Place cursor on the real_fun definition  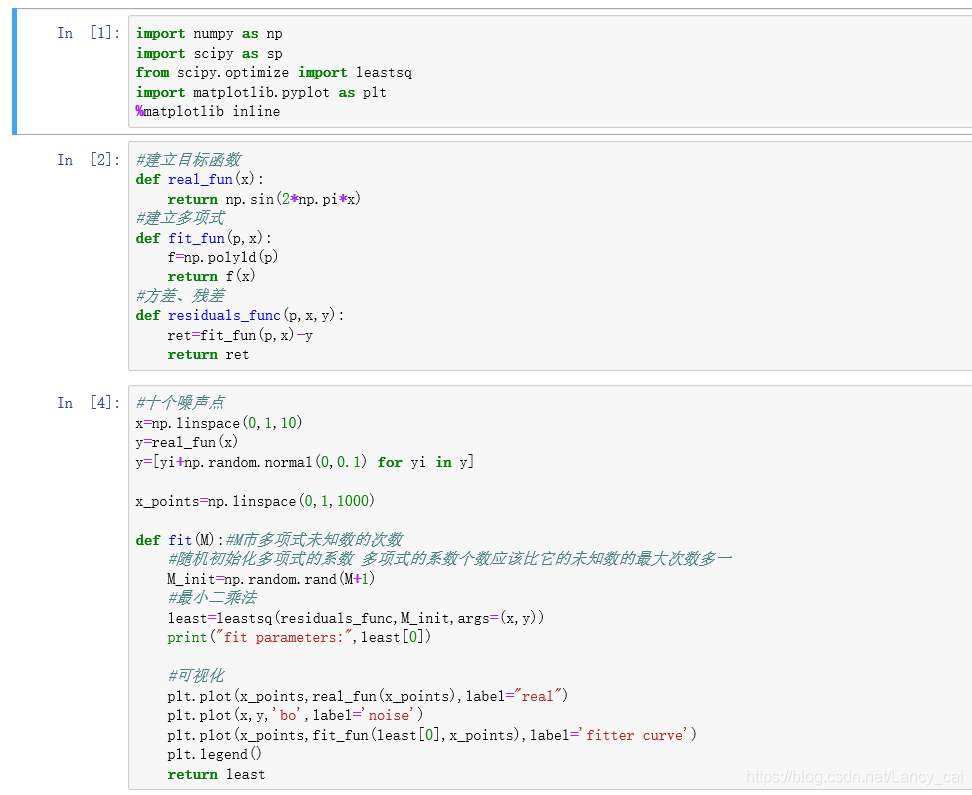click(200, 179)
